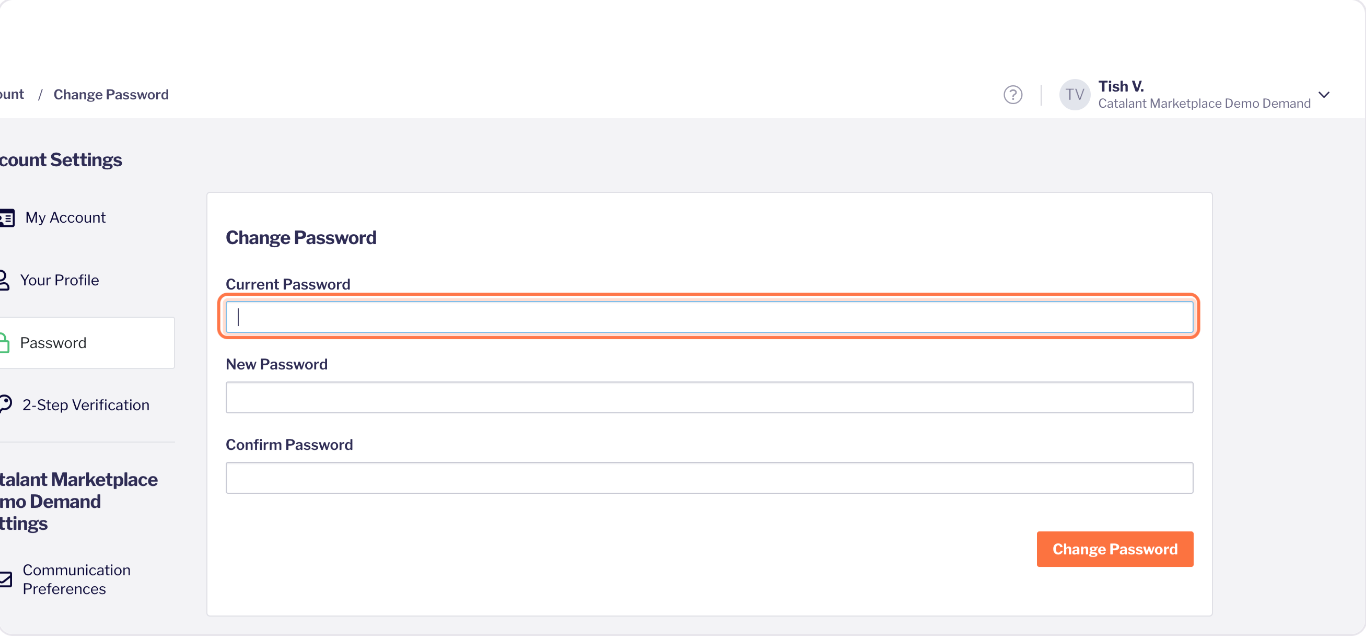1366x640 pixels.
Task: Navigate to the Account breadcrumb link
Action: pos(11,95)
